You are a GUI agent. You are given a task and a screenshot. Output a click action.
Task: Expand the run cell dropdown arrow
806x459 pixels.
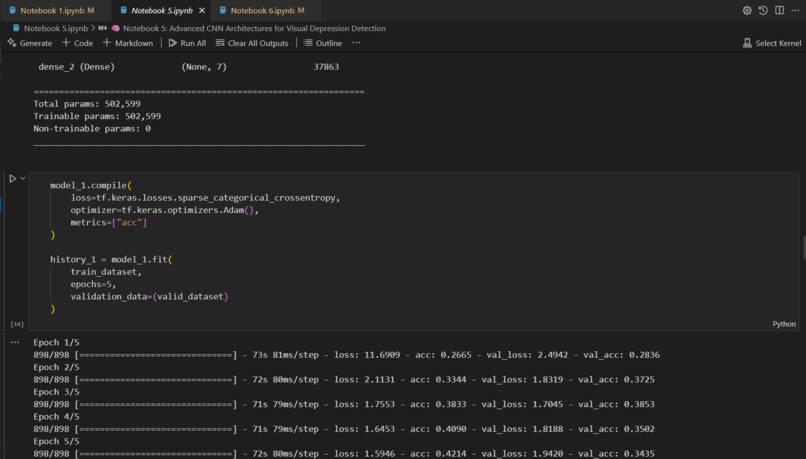pyautogui.click(x=23, y=178)
